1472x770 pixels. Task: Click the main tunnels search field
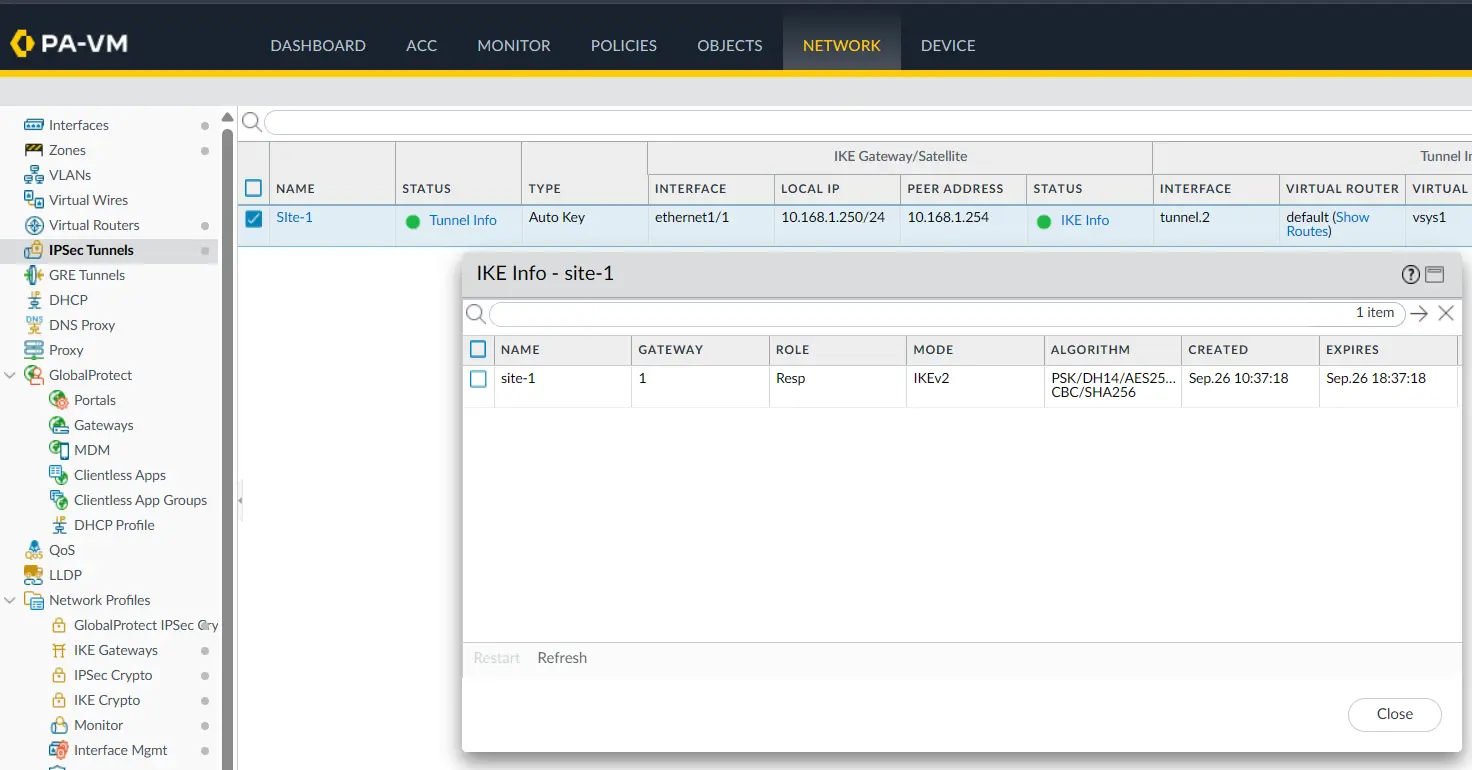pos(868,122)
